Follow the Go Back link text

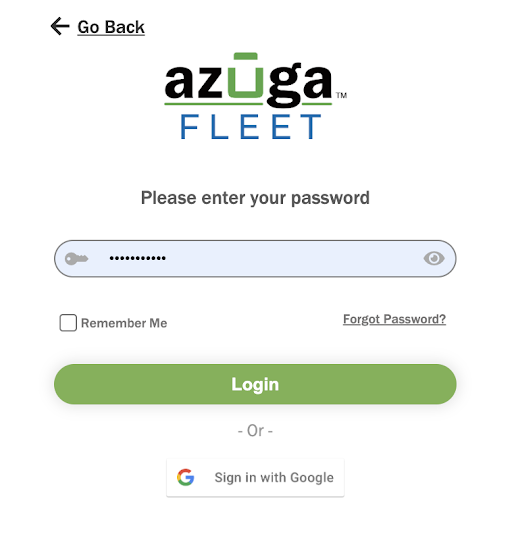coord(111,27)
